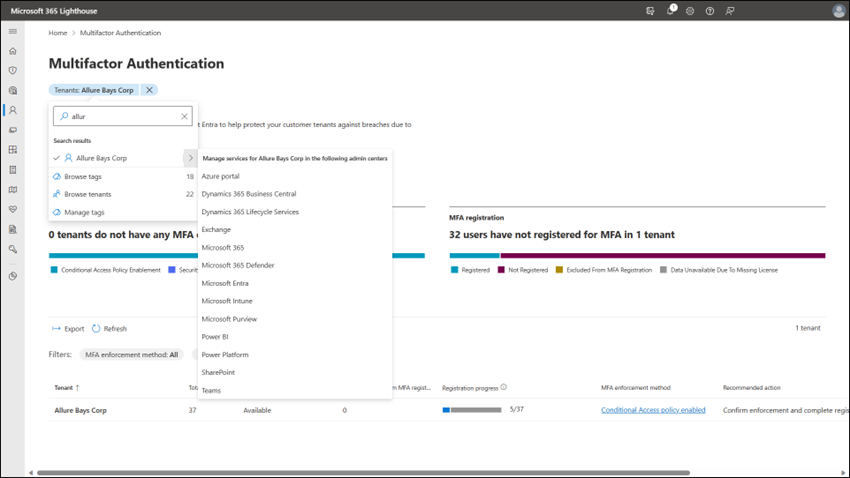Refresh the MFA tenant list
This screenshot has width=850, height=478.
[x=109, y=329]
